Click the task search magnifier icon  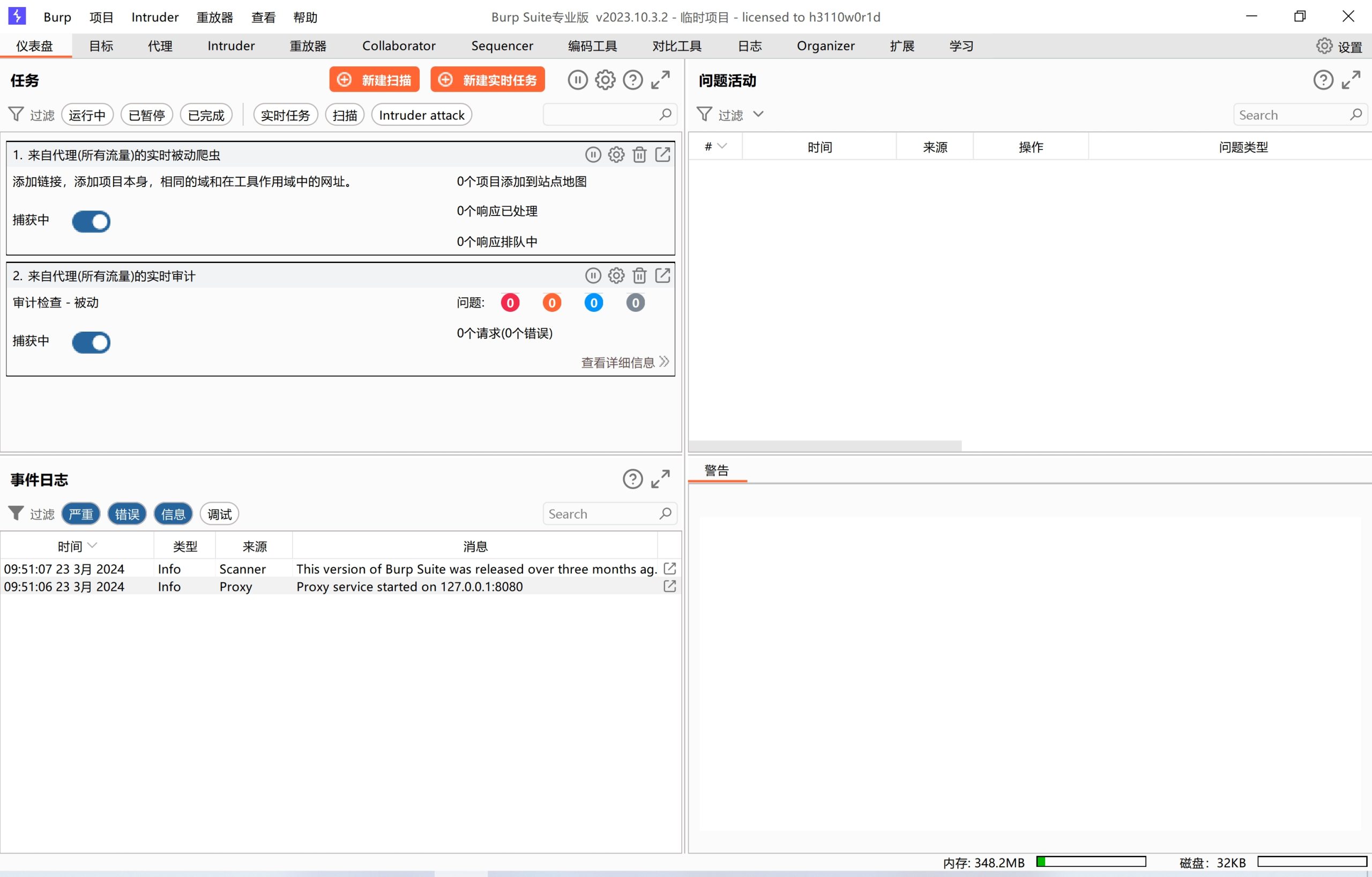(665, 115)
